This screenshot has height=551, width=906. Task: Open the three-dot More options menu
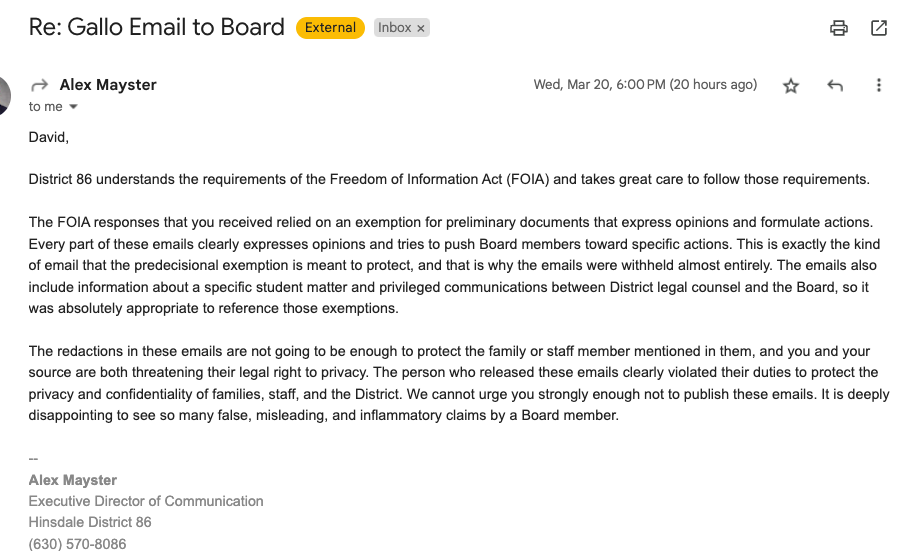click(x=879, y=86)
